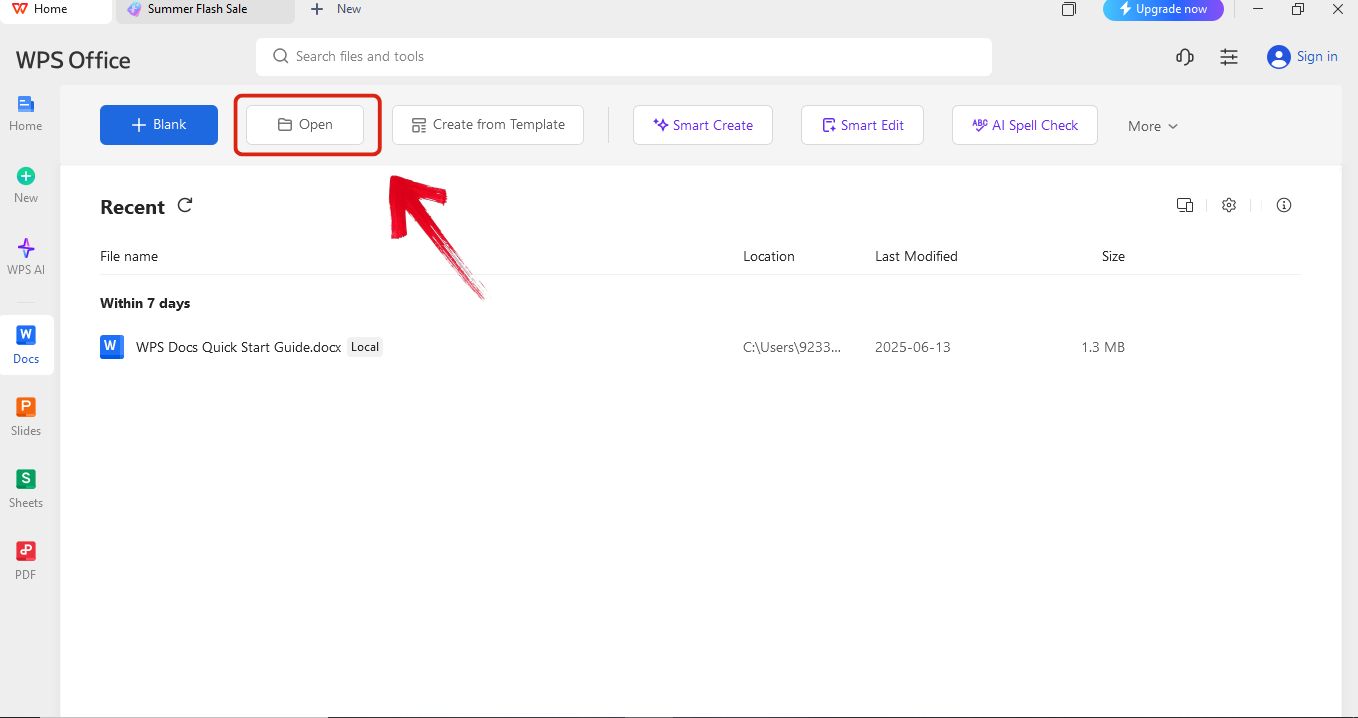Click the Smart Edit button

(x=862, y=125)
